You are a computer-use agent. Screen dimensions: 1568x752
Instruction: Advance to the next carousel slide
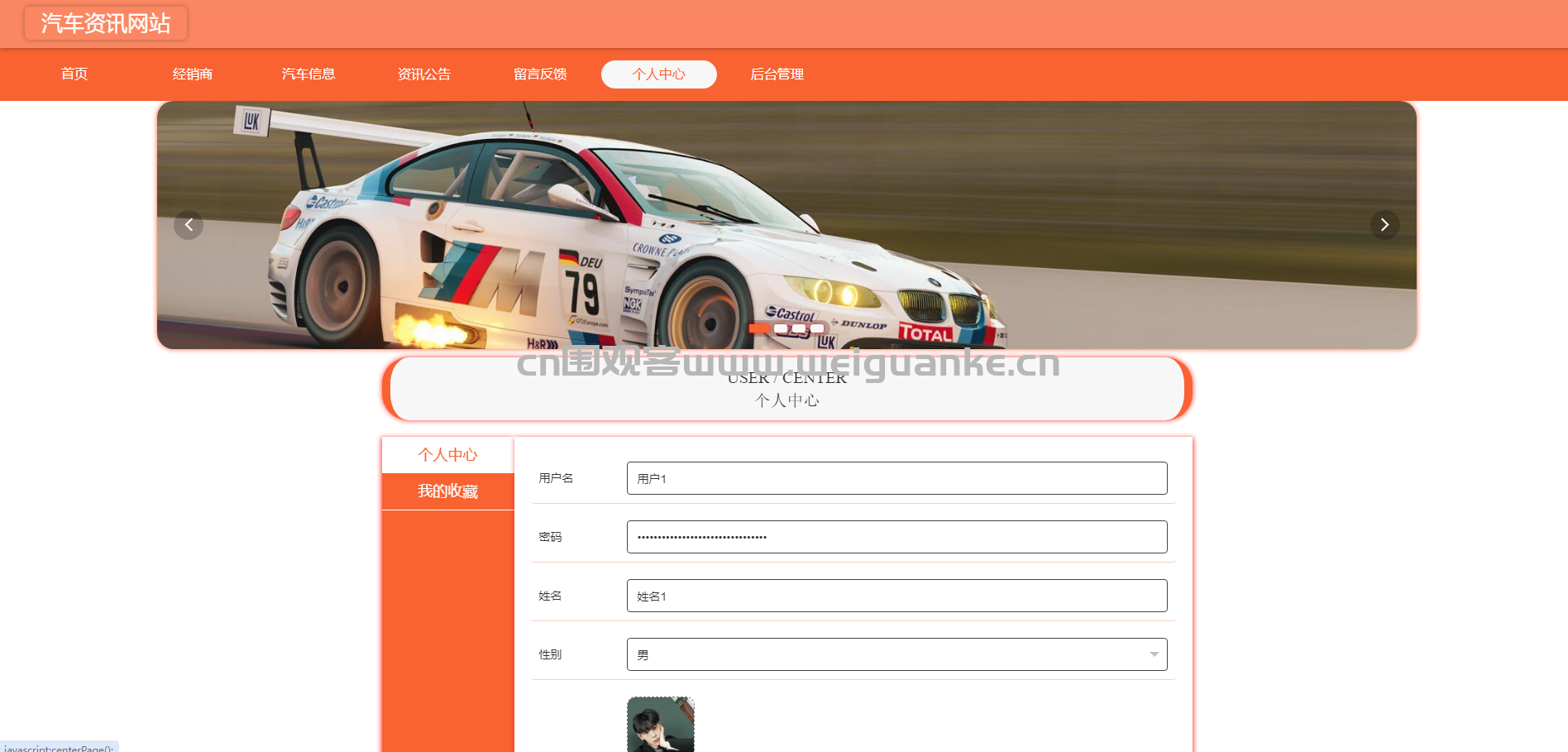pos(1384,225)
